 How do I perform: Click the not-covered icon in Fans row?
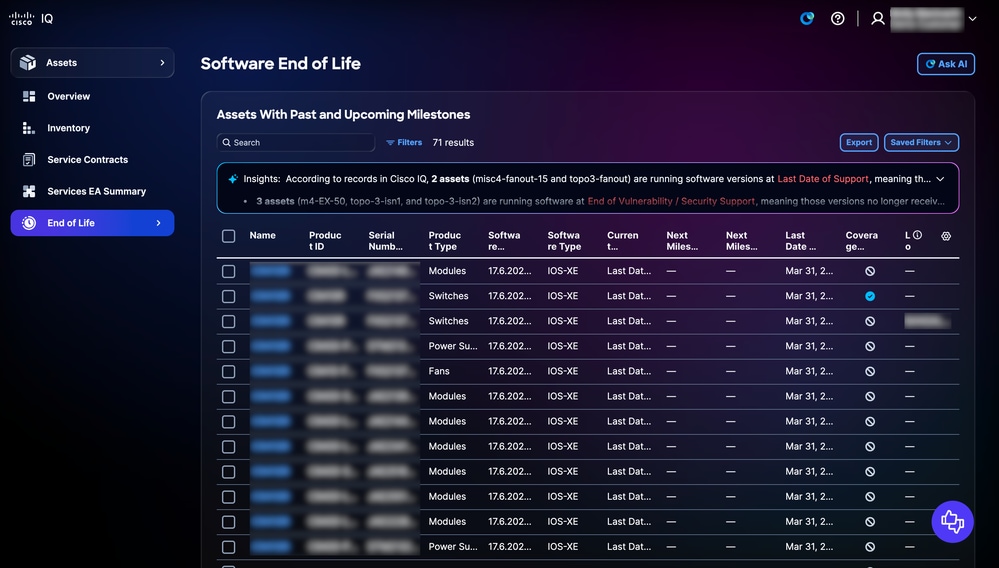click(x=870, y=371)
